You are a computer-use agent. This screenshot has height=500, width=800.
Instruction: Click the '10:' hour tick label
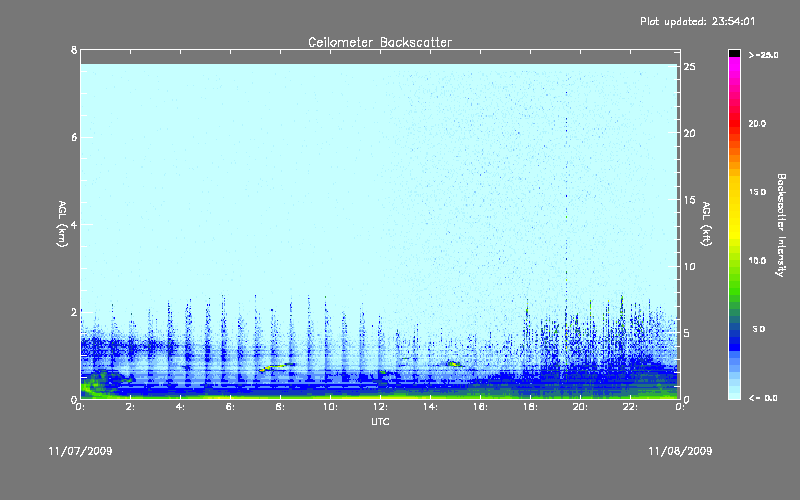(331, 407)
